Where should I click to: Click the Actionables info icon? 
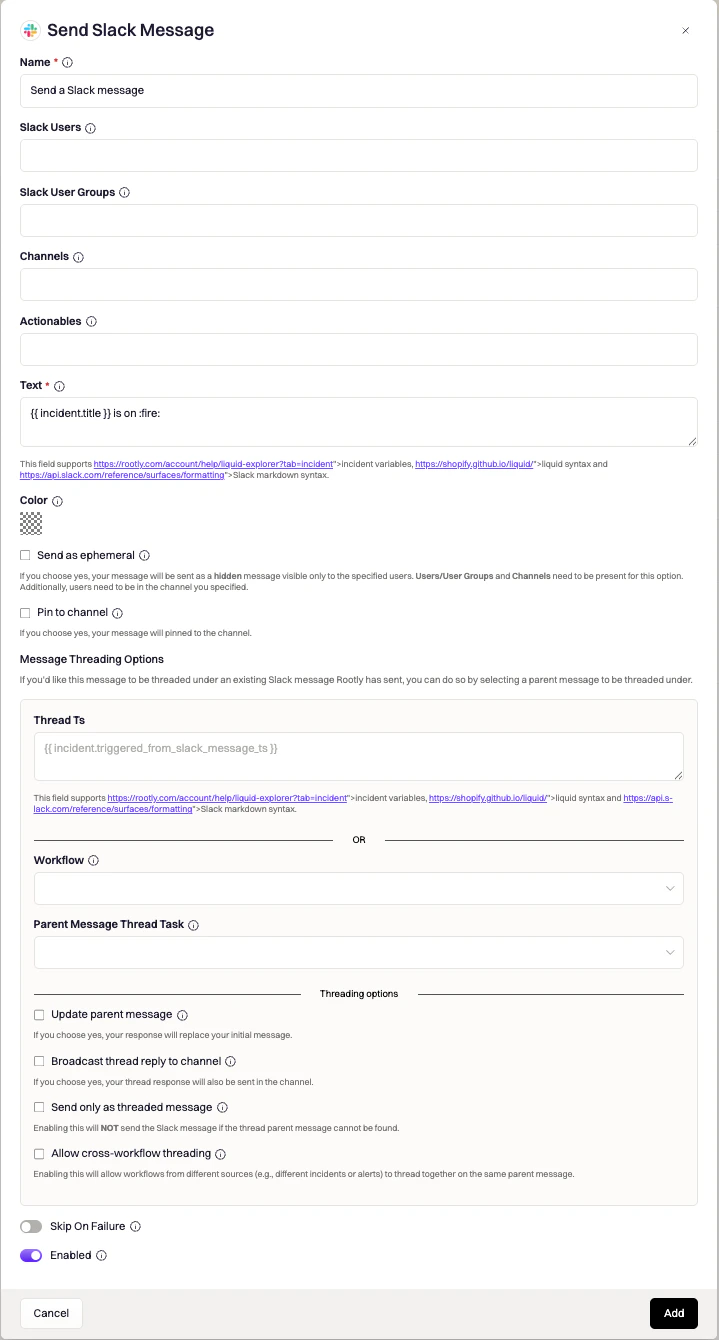(x=92, y=321)
